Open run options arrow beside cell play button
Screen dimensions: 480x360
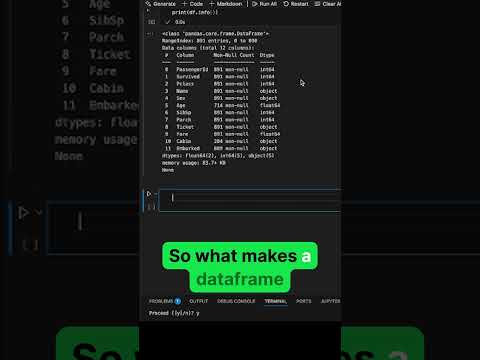coord(155,194)
